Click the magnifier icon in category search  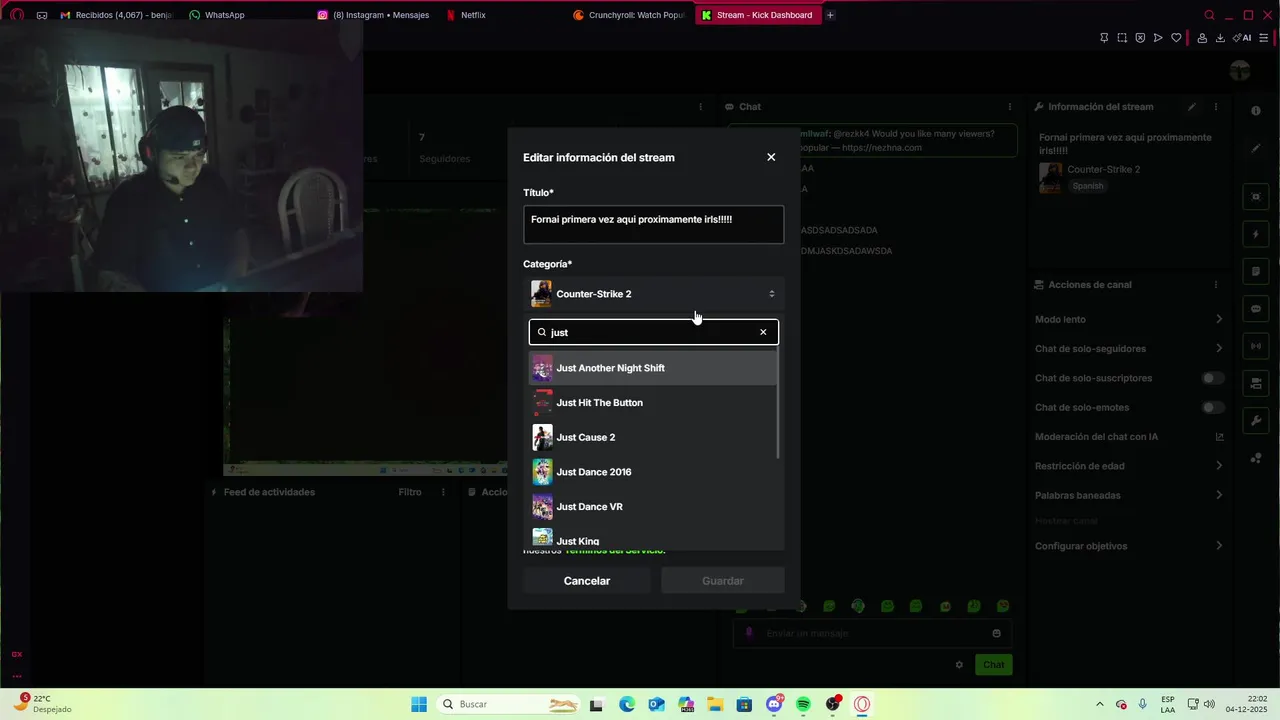pos(542,332)
